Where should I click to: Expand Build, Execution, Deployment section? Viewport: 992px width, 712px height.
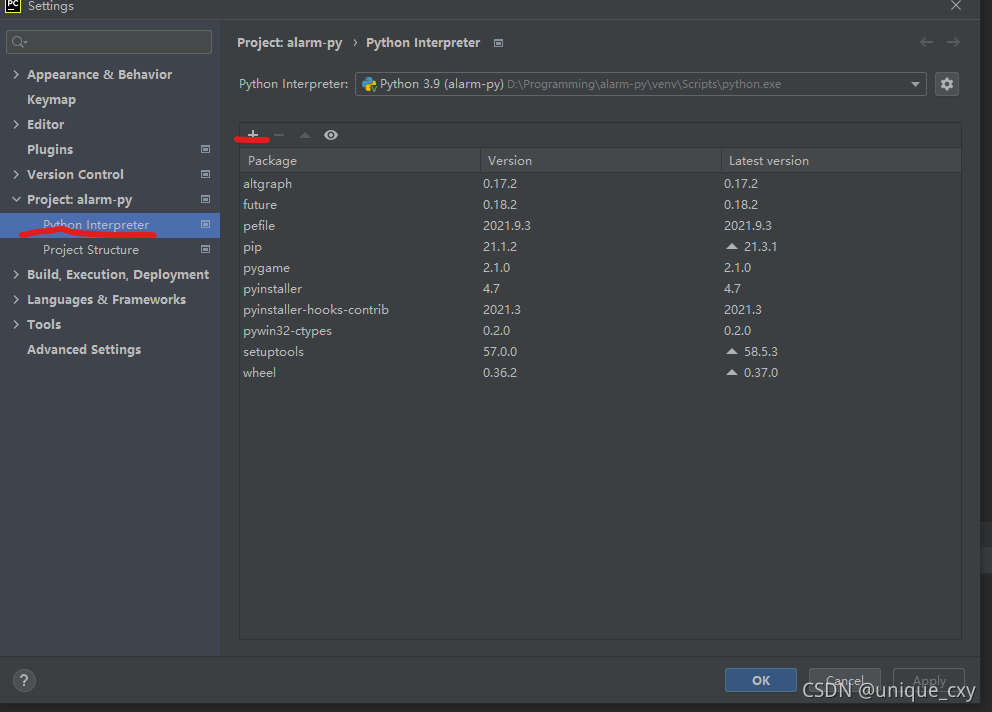[x=16, y=274]
